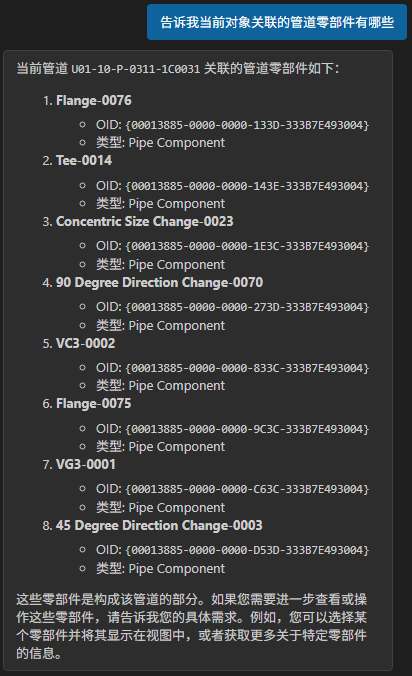The width and height of the screenshot is (412, 676).
Task: Click the OID containing D53D
Action: 248,550
